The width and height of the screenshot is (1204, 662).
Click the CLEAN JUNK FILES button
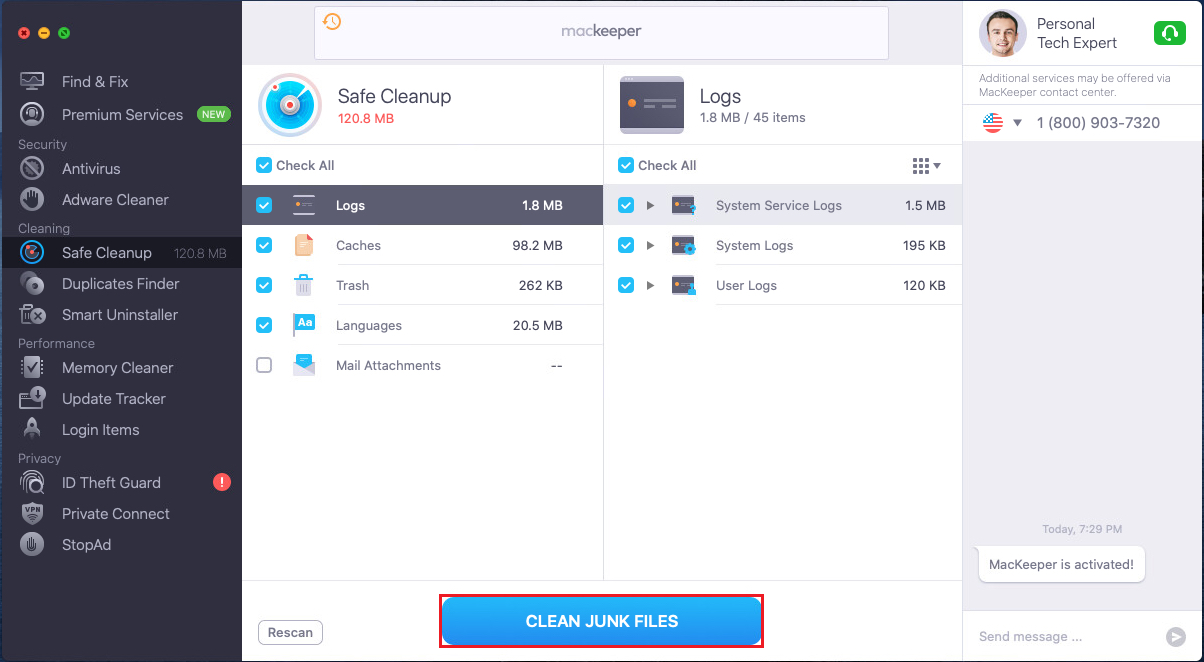[602, 621]
